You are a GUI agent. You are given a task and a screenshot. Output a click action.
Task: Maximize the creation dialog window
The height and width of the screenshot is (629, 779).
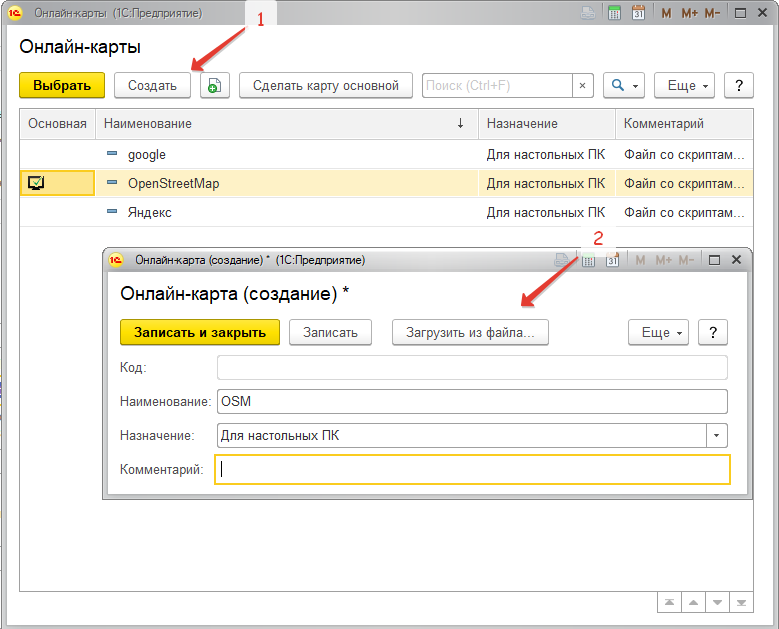714,260
